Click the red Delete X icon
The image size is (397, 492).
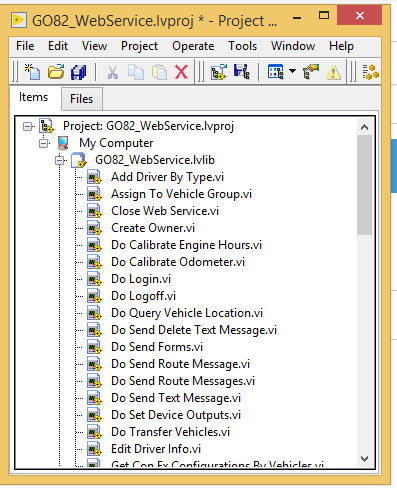pyautogui.click(x=181, y=72)
